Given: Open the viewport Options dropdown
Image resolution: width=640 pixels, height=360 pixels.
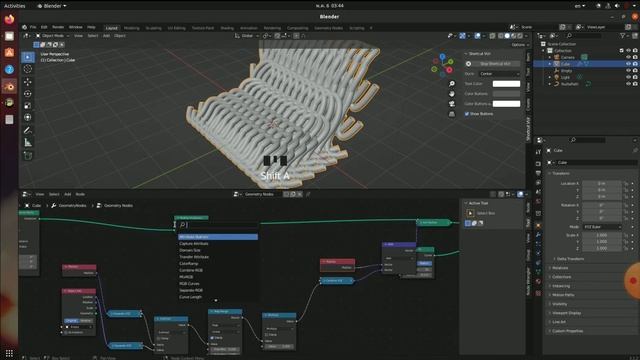Looking at the screenshot, I should [519, 44].
